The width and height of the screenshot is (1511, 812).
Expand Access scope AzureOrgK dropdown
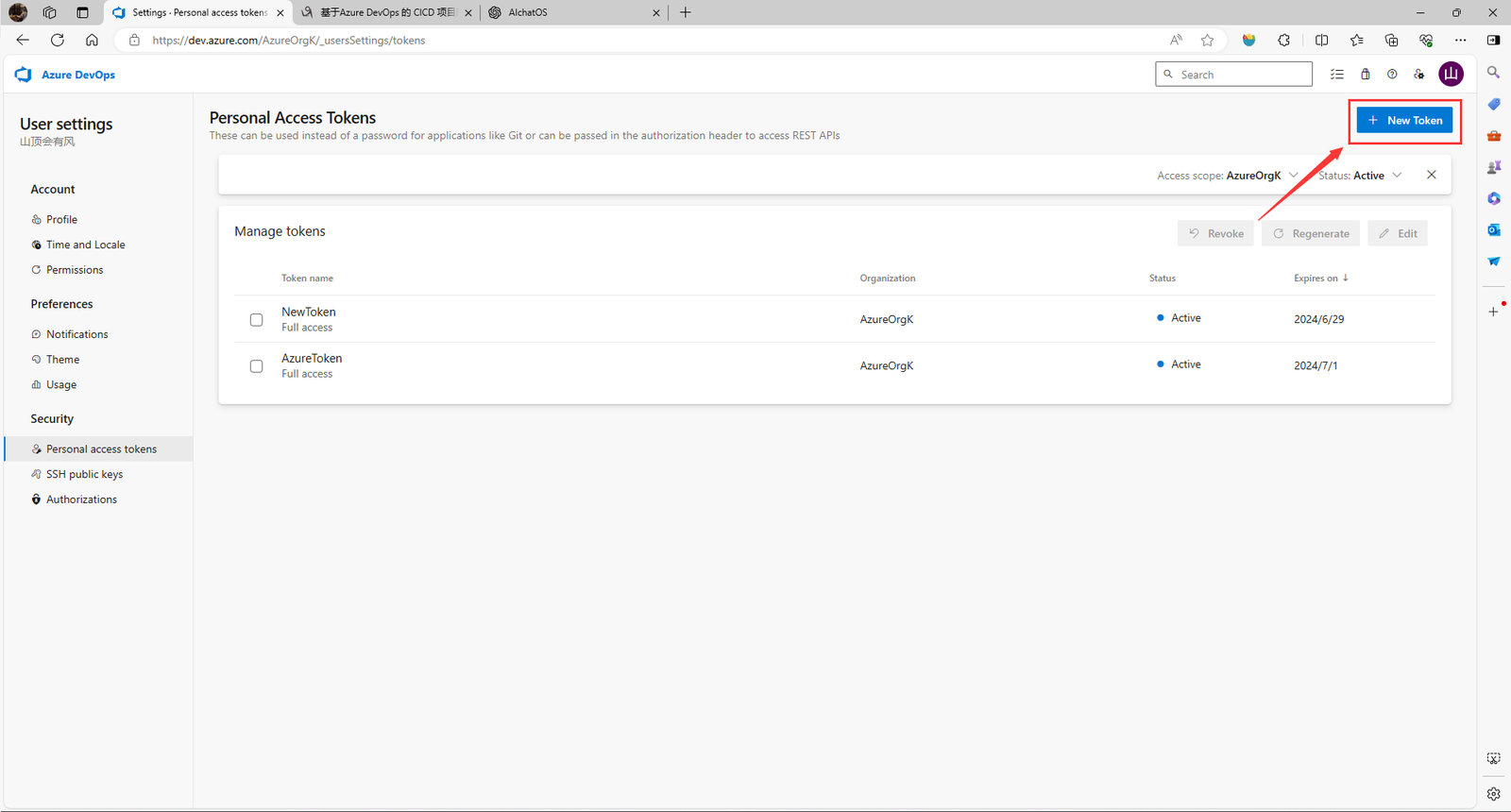point(1228,176)
